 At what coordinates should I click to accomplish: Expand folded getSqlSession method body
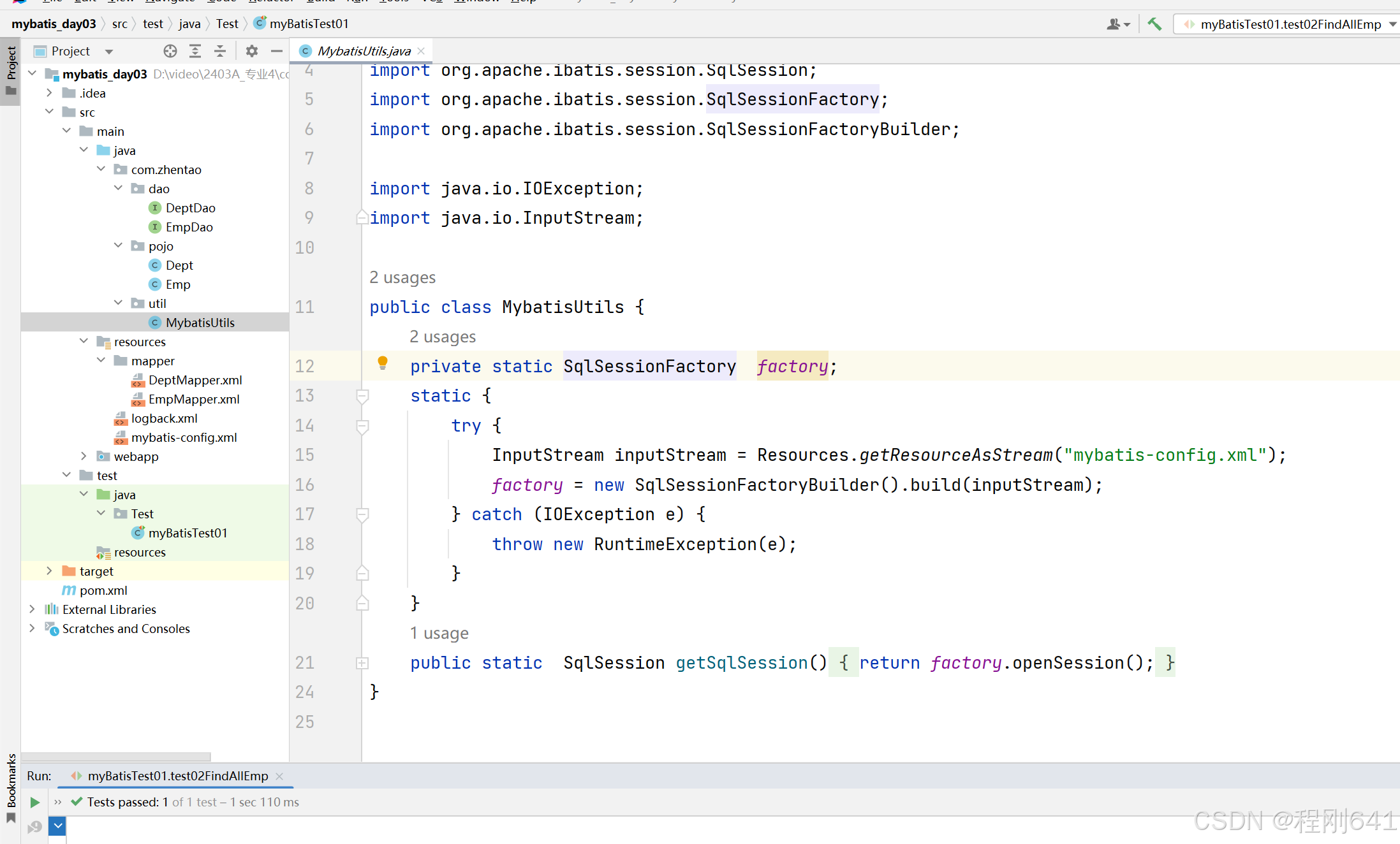pos(362,663)
